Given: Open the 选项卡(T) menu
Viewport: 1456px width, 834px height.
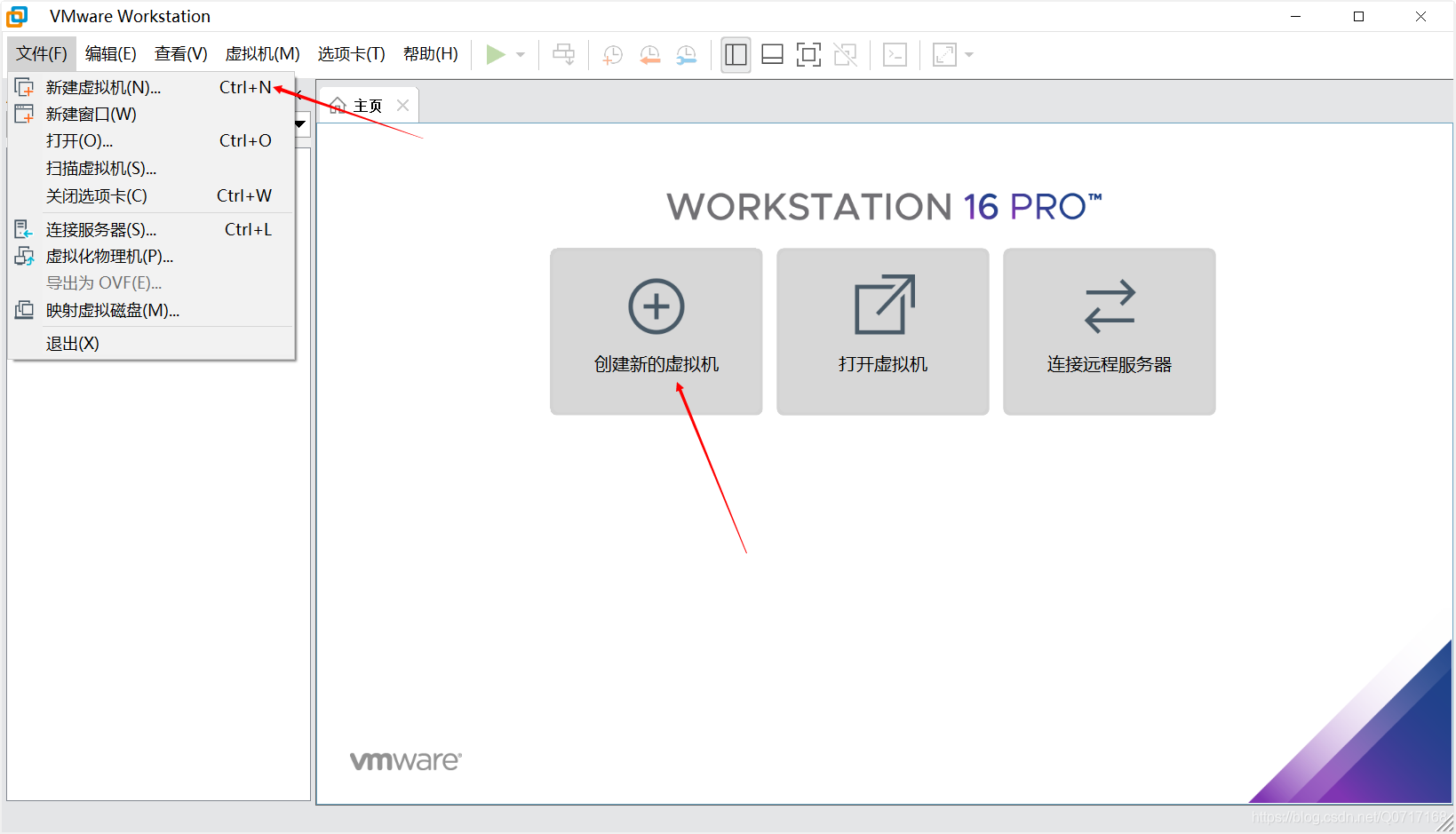Looking at the screenshot, I should [352, 54].
